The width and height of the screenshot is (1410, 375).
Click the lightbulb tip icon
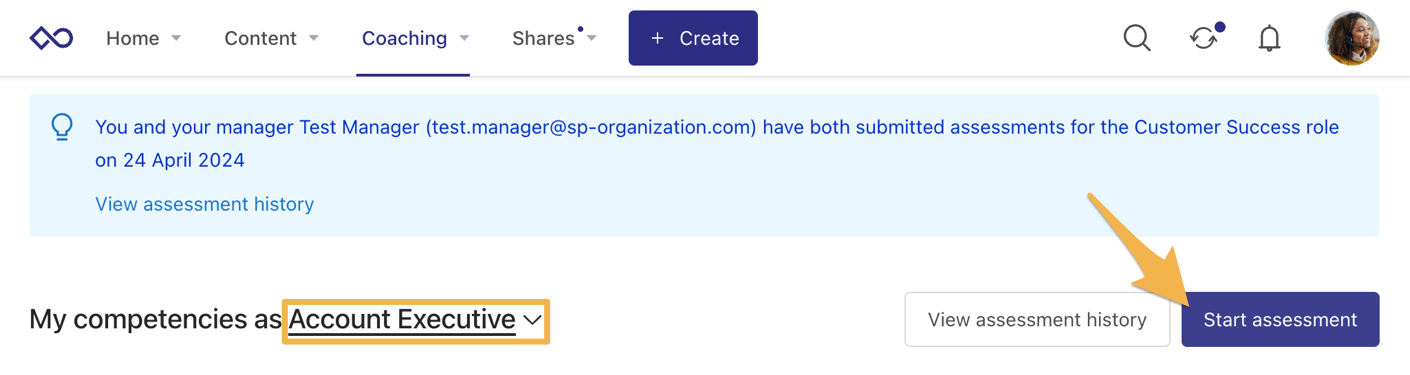click(62, 127)
